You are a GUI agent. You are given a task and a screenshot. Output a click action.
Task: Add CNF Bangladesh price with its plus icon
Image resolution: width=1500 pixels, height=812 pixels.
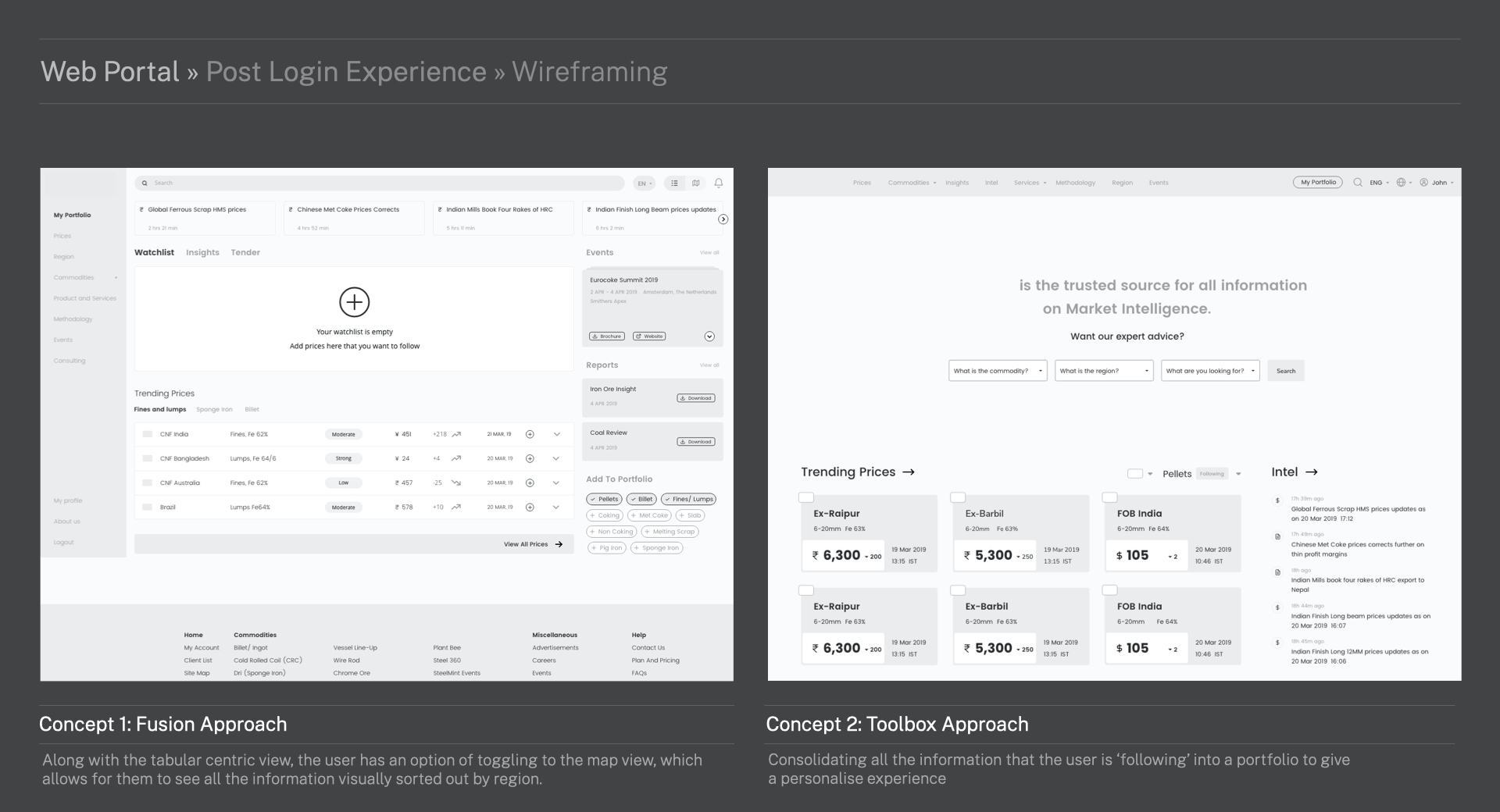(x=530, y=458)
